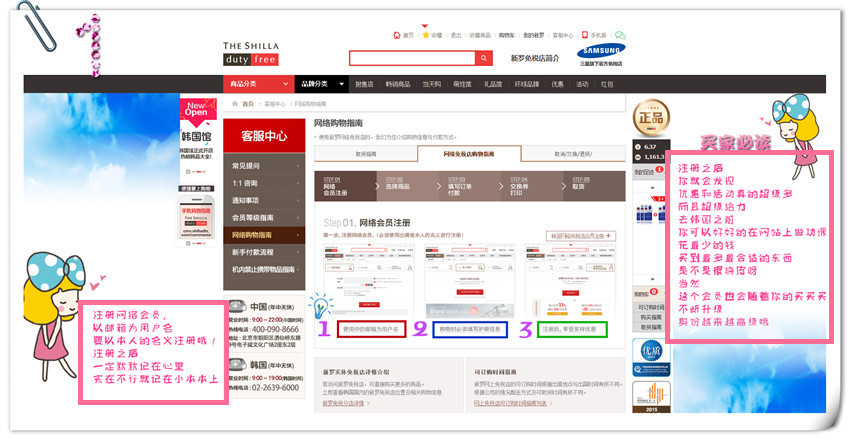Open 优惠 in the navigation bar
Viewport: 850px width, 440px height.
[x=557, y=85]
